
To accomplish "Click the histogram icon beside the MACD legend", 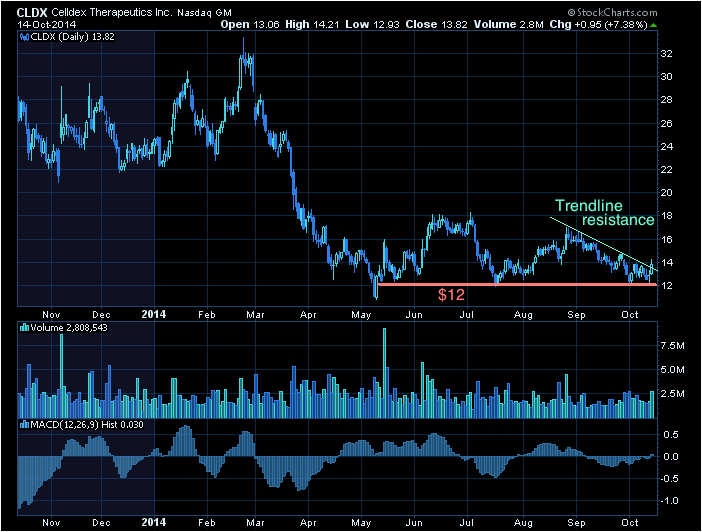I will pyautogui.click(x=25, y=425).
